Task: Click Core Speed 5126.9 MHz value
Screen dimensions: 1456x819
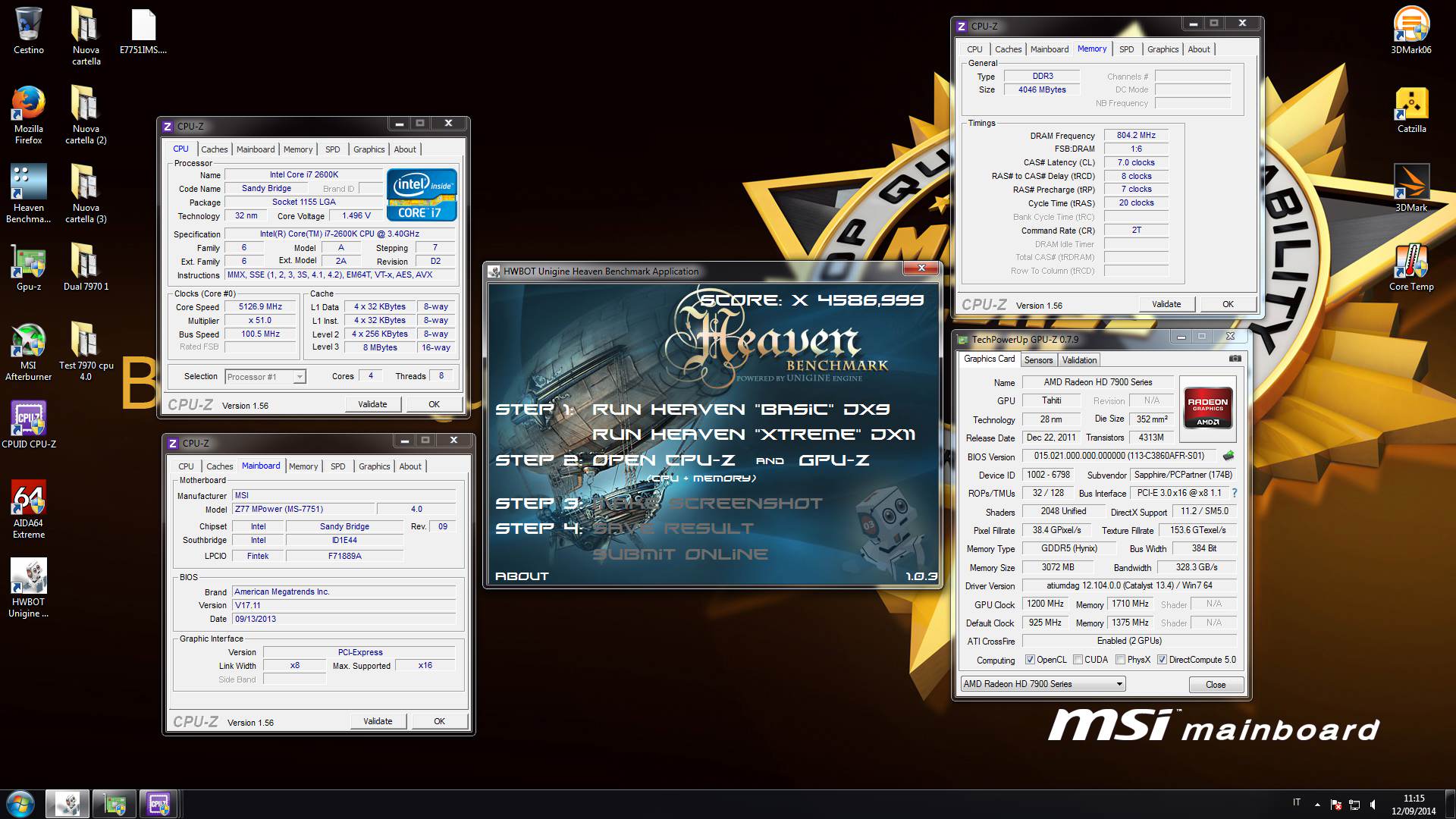Action: pos(260,307)
